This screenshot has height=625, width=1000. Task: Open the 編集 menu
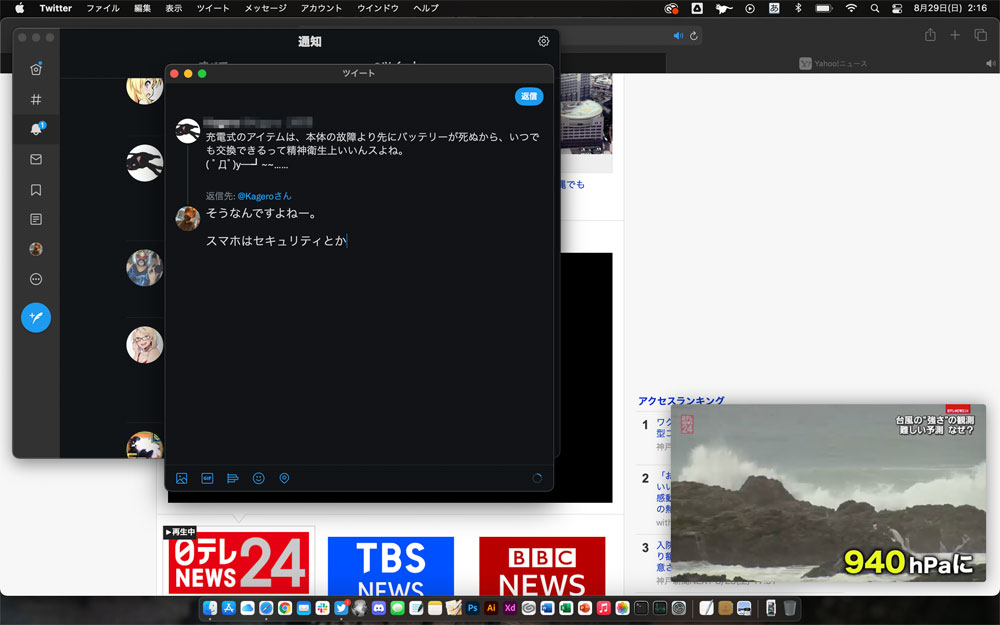(x=142, y=8)
